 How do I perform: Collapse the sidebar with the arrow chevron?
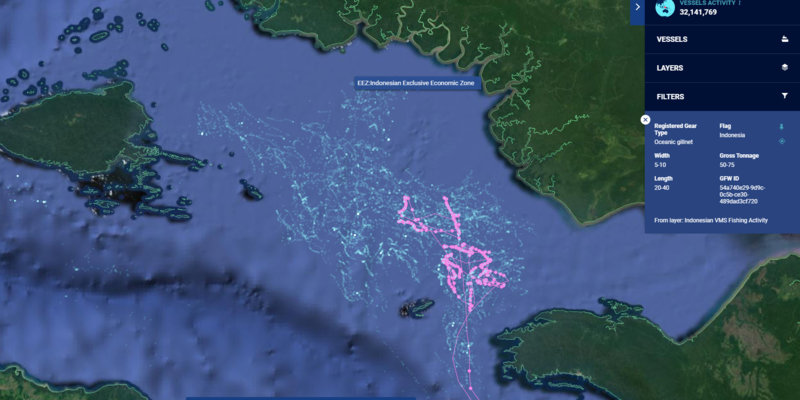(636, 7)
